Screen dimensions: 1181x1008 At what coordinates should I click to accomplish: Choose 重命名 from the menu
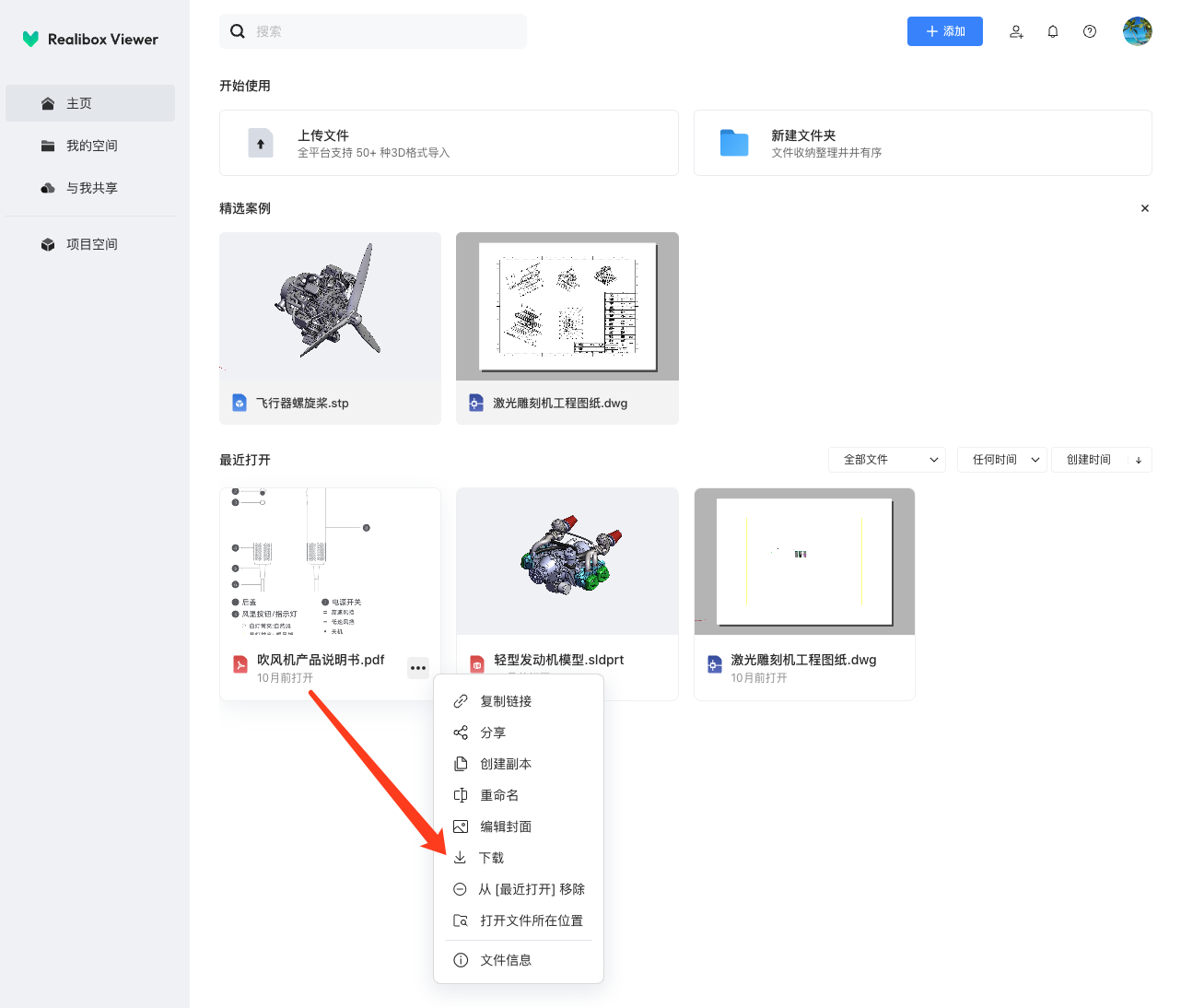[x=519, y=795]
